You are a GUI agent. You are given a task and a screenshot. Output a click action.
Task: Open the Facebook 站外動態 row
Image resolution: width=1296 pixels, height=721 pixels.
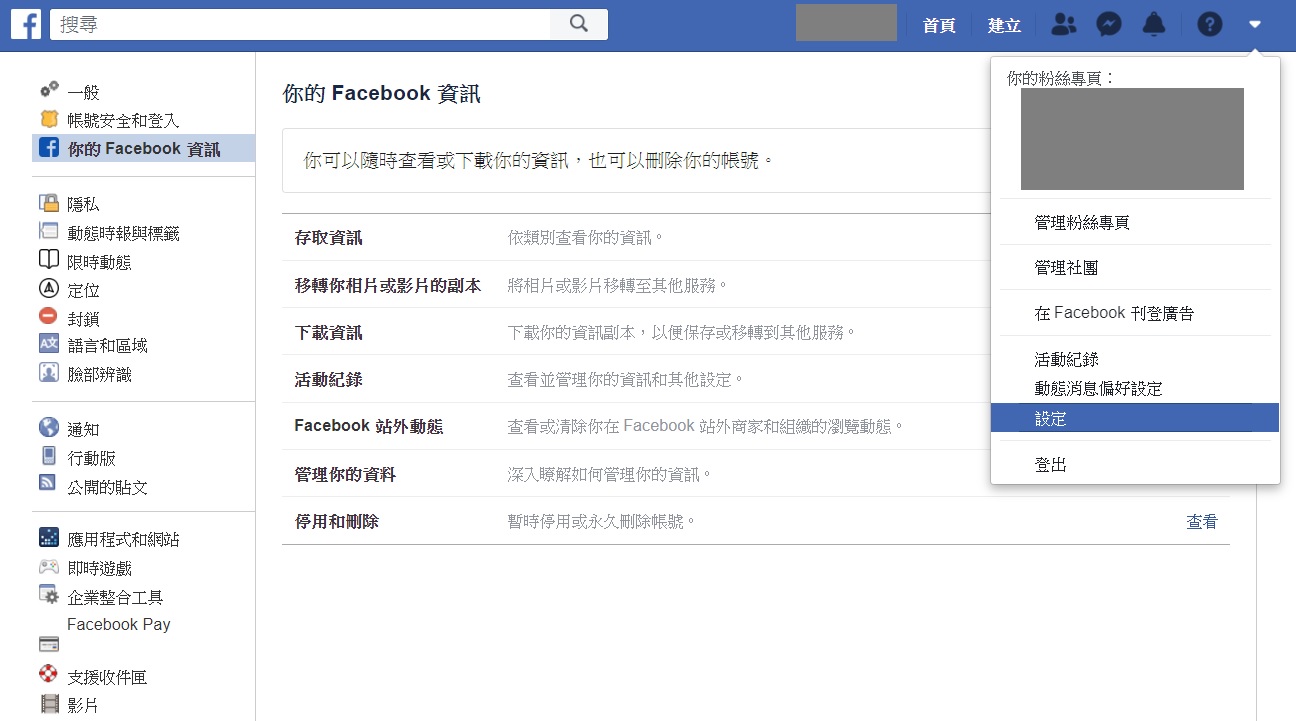coord(756,426)
